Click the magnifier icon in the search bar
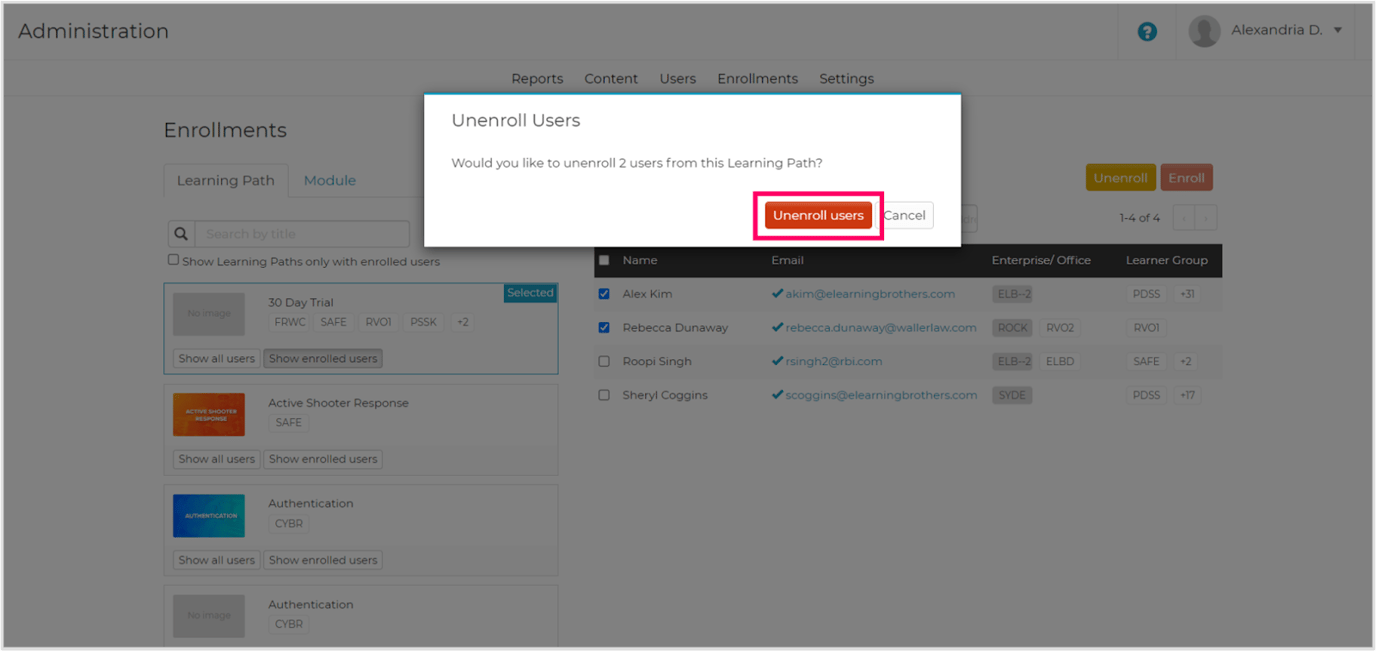 181,233
